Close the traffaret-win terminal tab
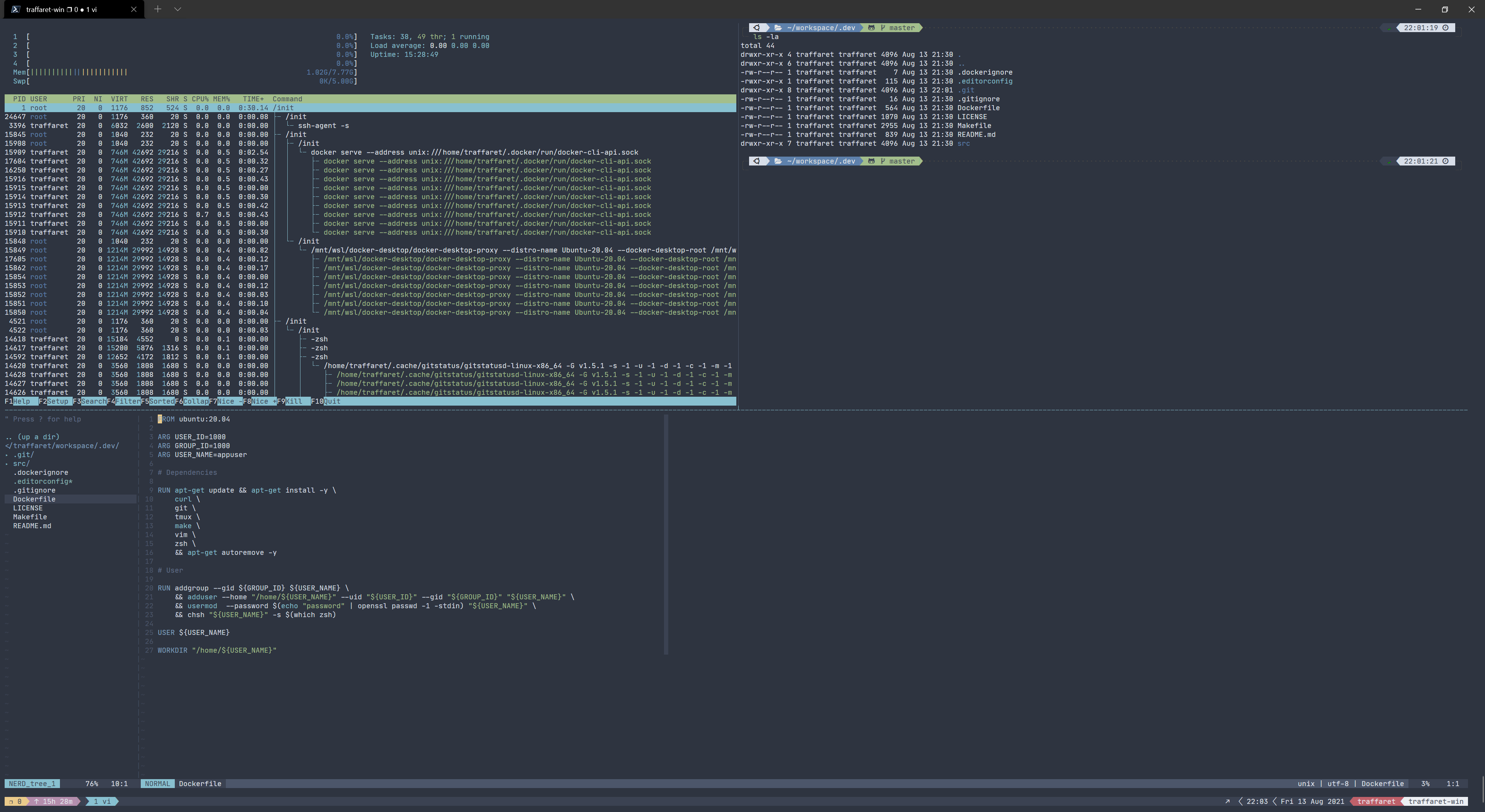 [134, 9]
